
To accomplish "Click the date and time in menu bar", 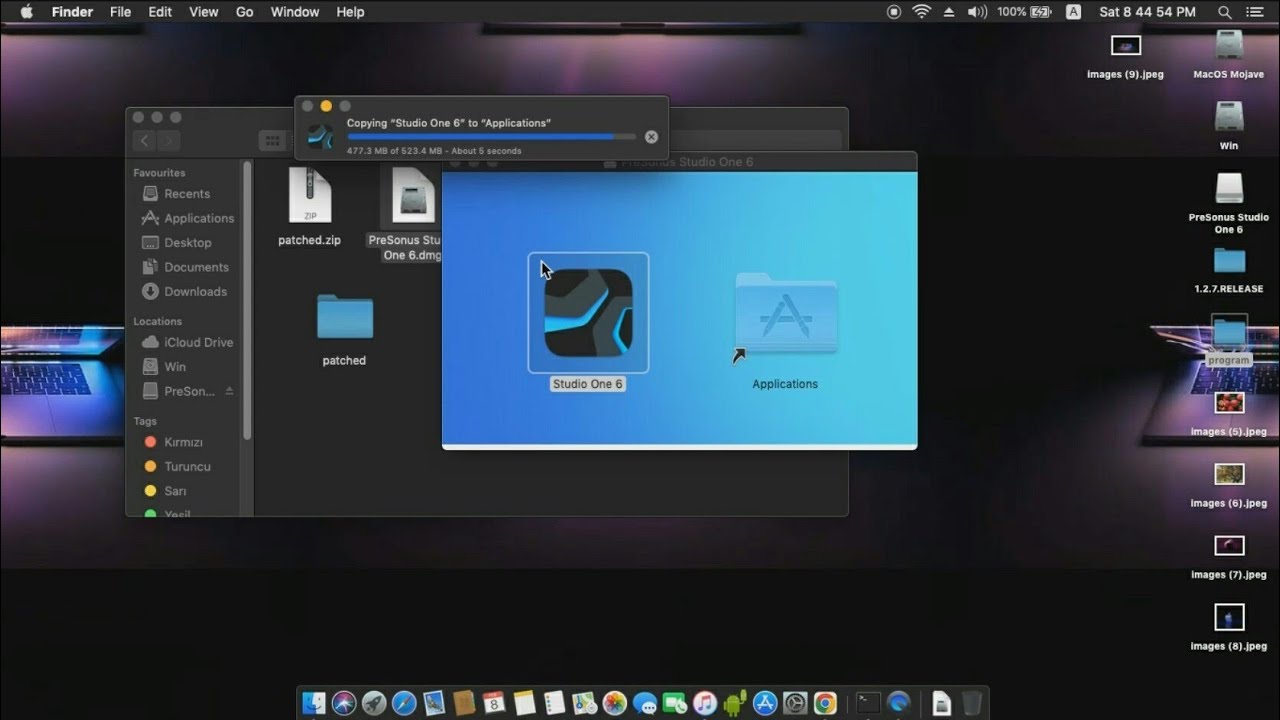I will 1147,12.
